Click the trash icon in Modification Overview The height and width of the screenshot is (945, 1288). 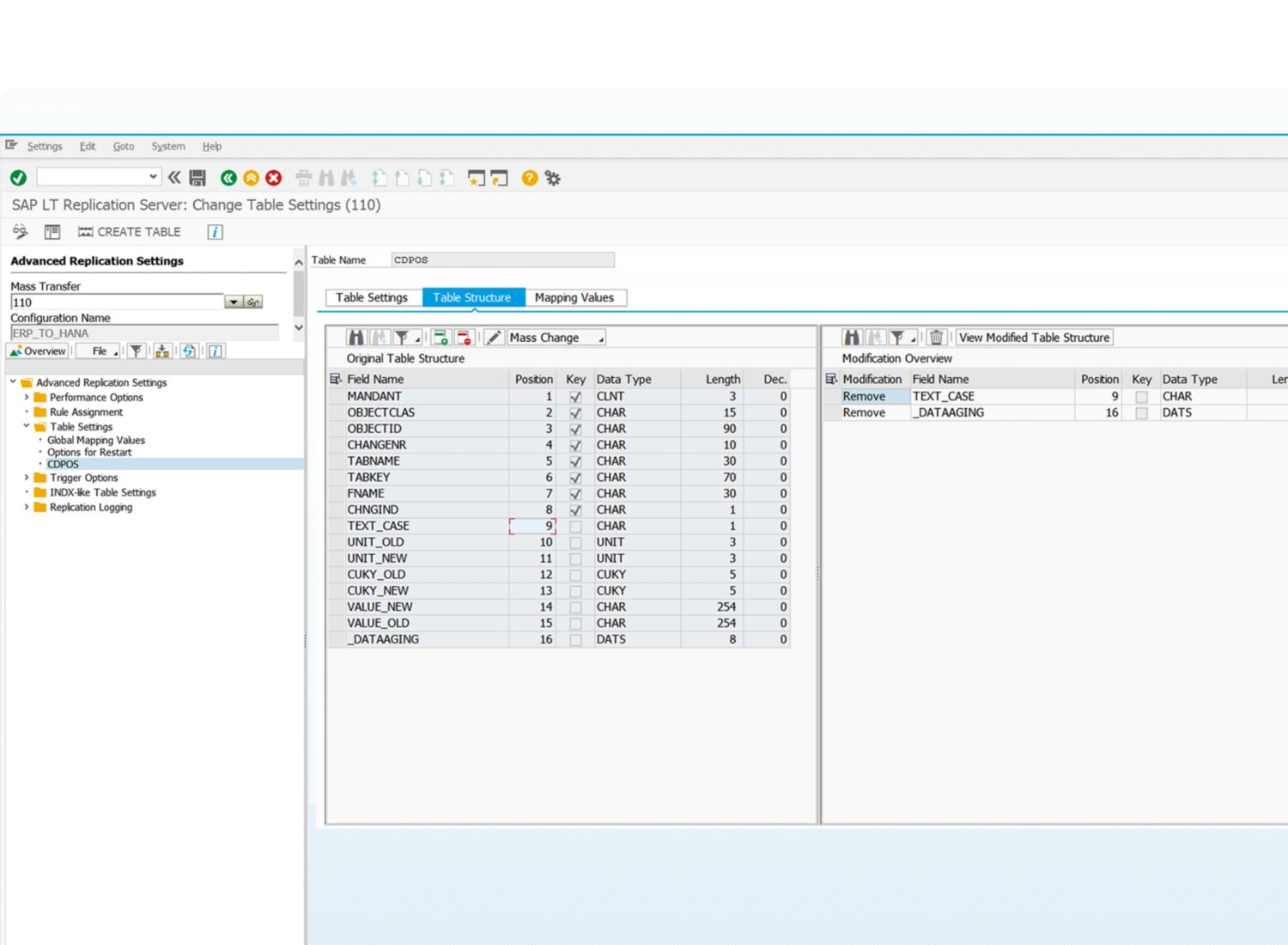937,338
